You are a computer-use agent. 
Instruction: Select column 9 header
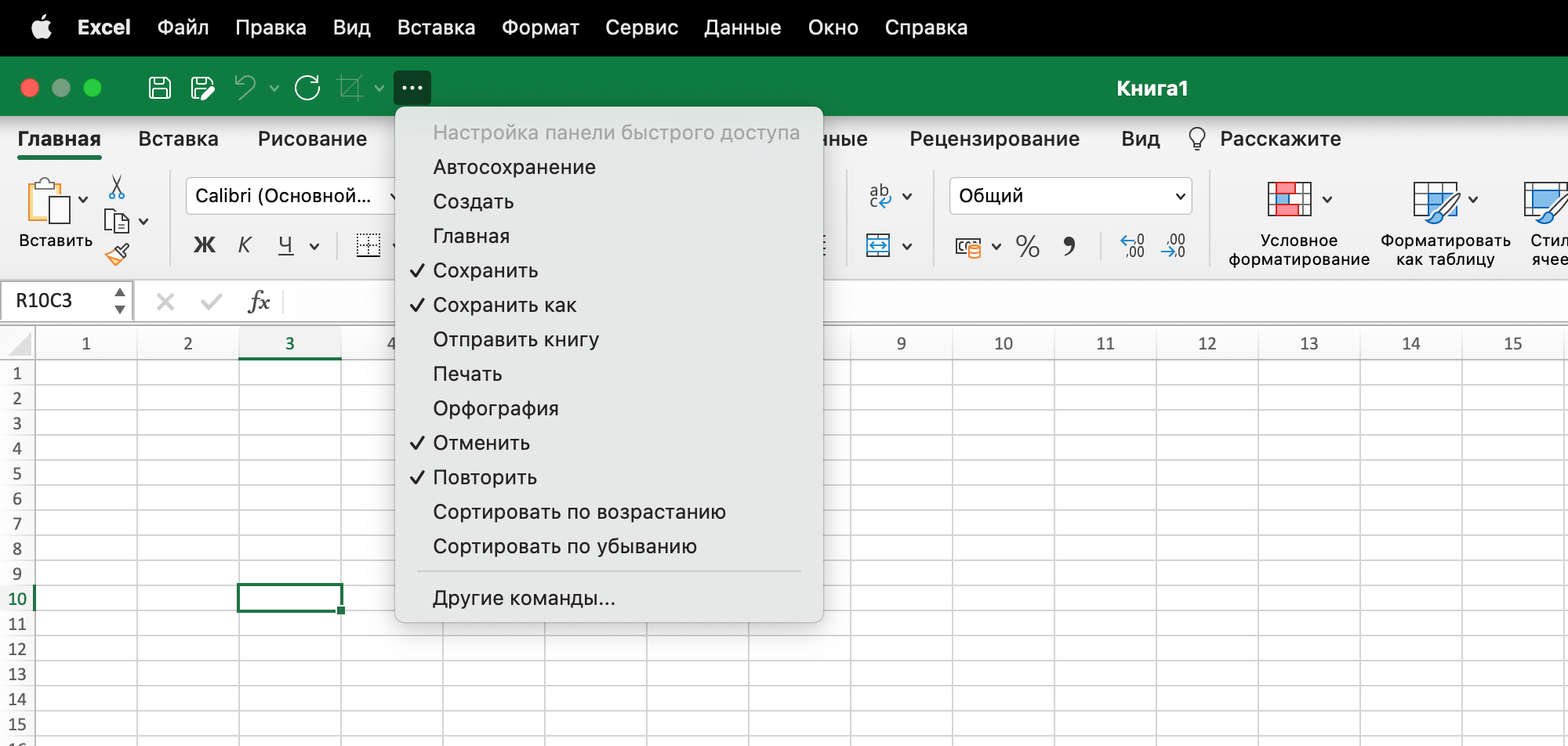[902, 343]
